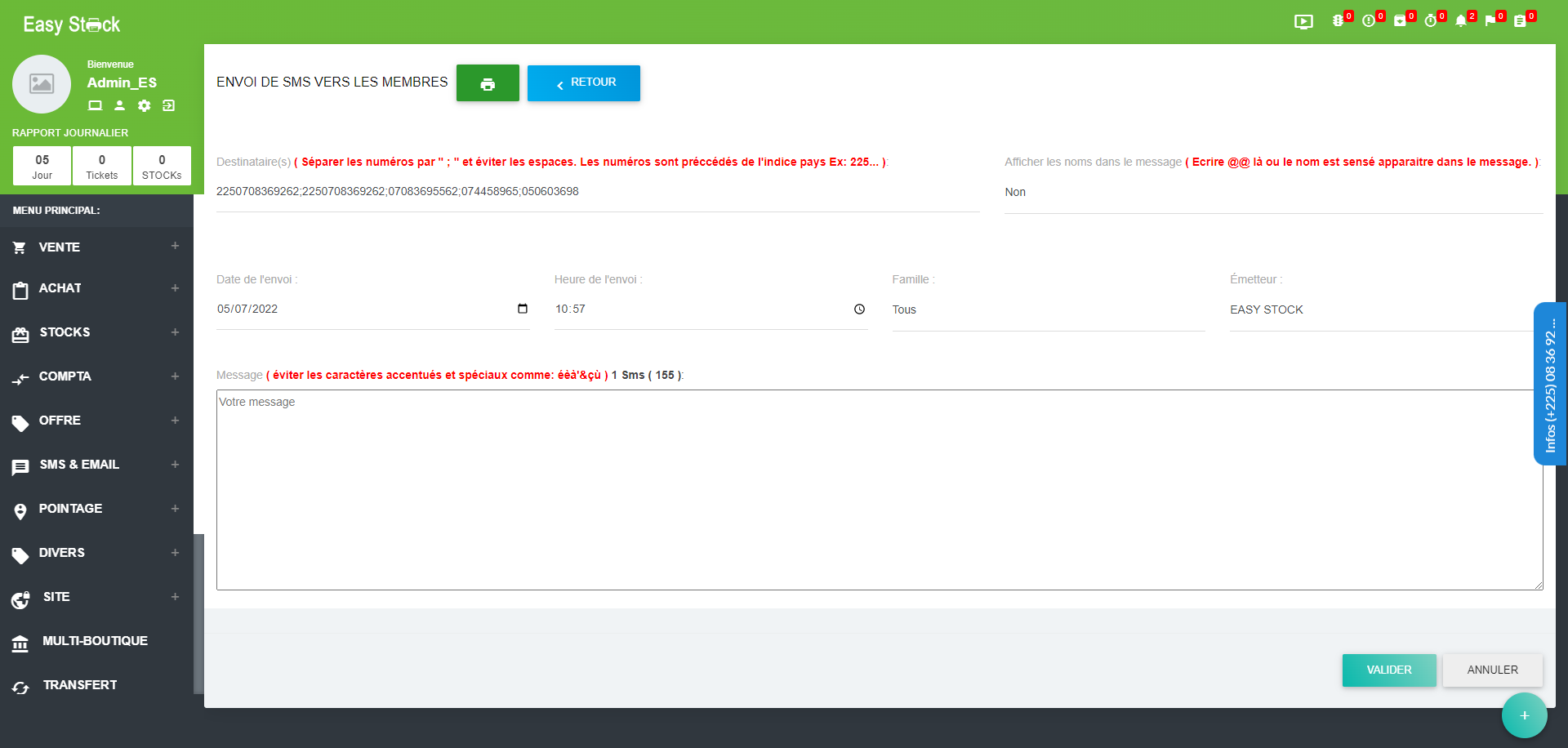Screen dimensions: 1568x748
Task: Open the Afficher les noms dropdown showing Non
Action: 1272,193
